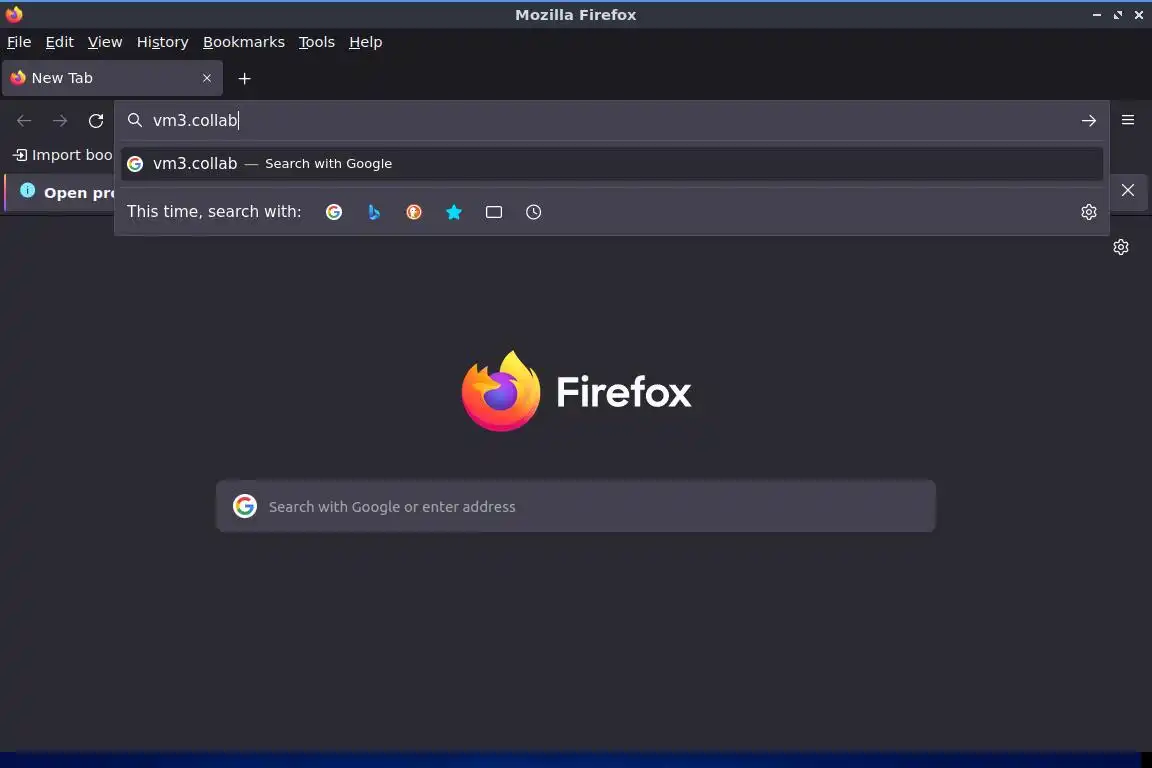This screenshot has height=768, width=1152.
Task: Search in Bookmarks star icon
Action: point(454,212)
